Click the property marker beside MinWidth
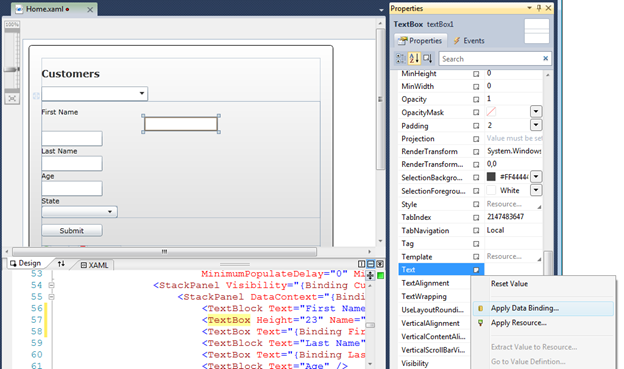 (x=476, y=87)
